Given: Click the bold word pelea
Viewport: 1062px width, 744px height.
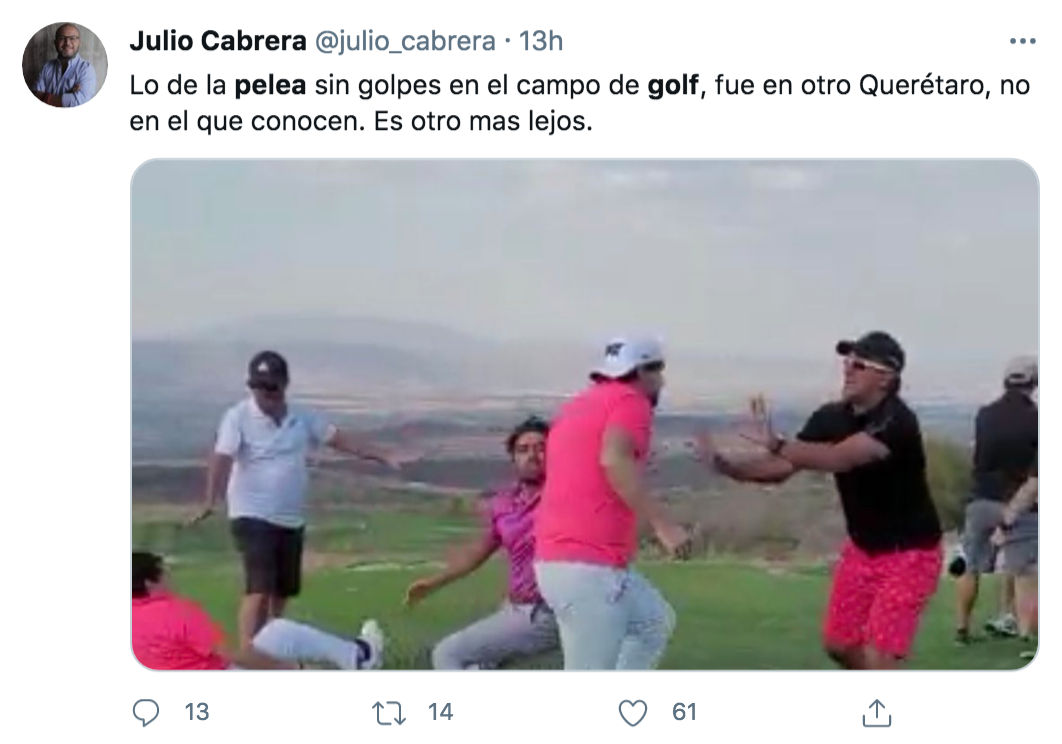Looking at the screenshot, I should pos(270,85).
